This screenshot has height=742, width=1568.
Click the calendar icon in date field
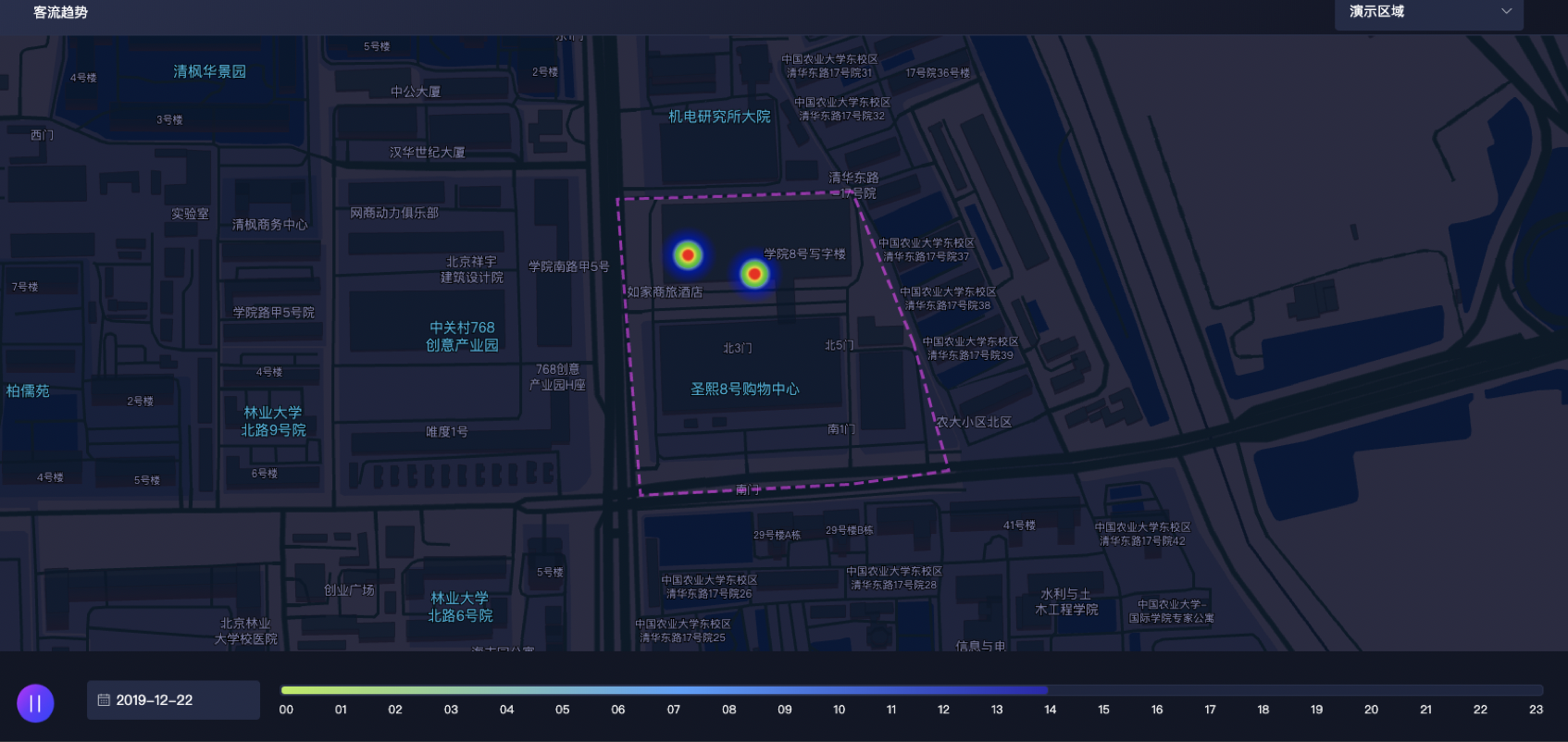pyautogui.click(x=104, y=700)
